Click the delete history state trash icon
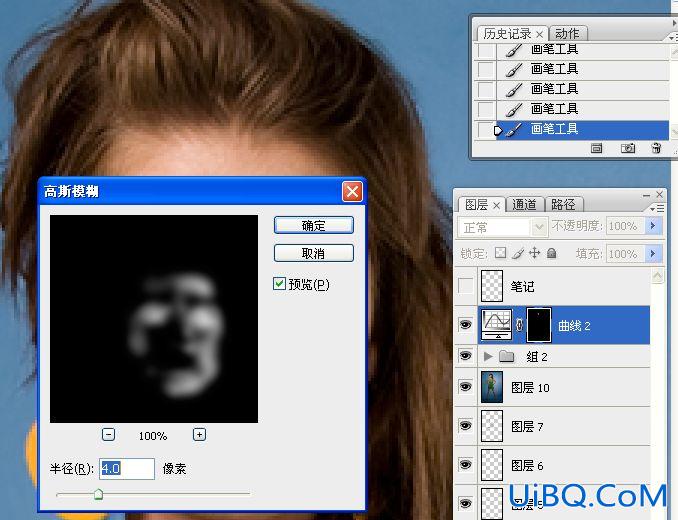Image resolution: width=678 pixels, height=520 pixels. (656, 148)
